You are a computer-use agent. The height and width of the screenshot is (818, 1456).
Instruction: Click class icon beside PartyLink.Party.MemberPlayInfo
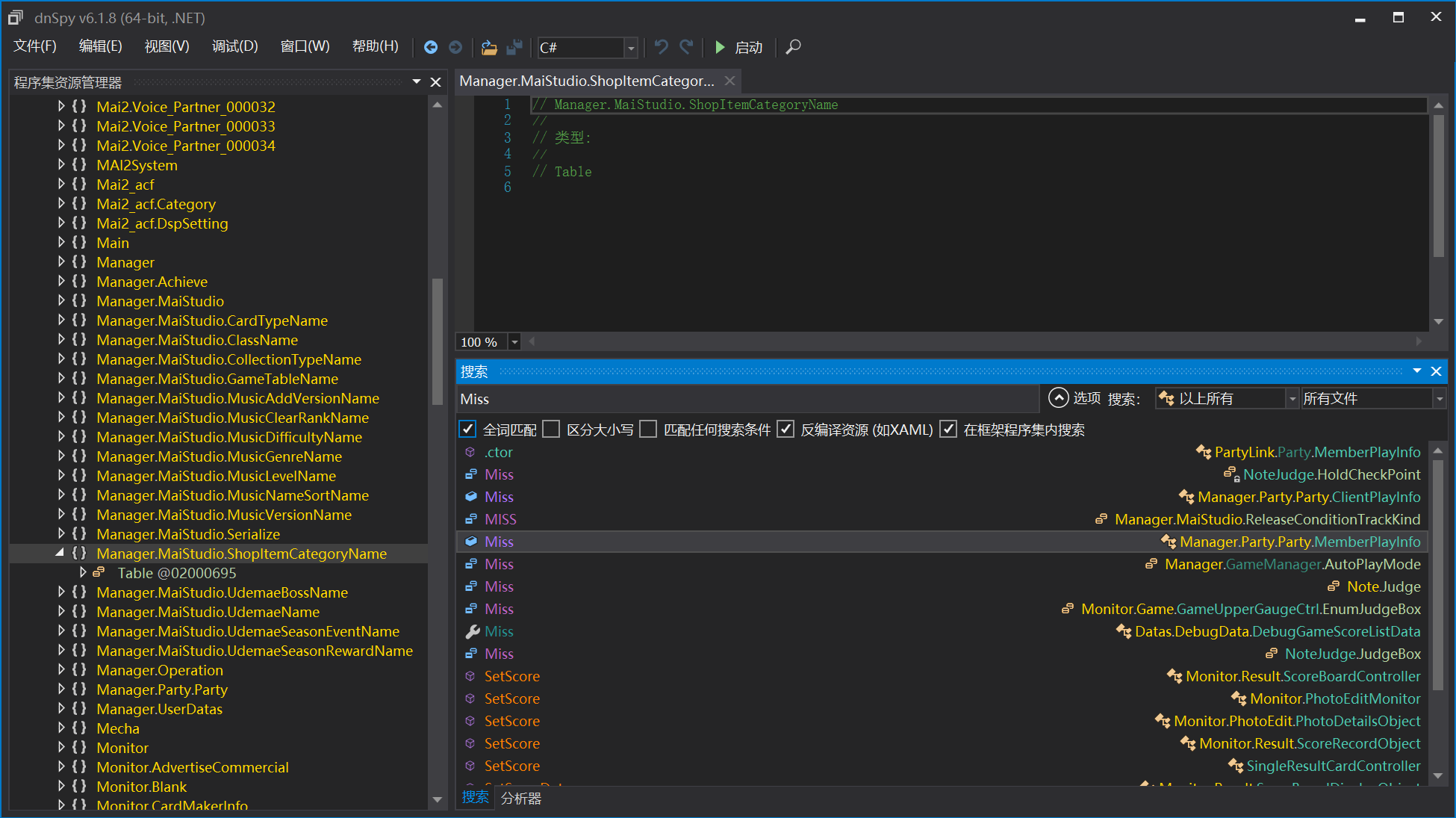[x=1203, y=452]
